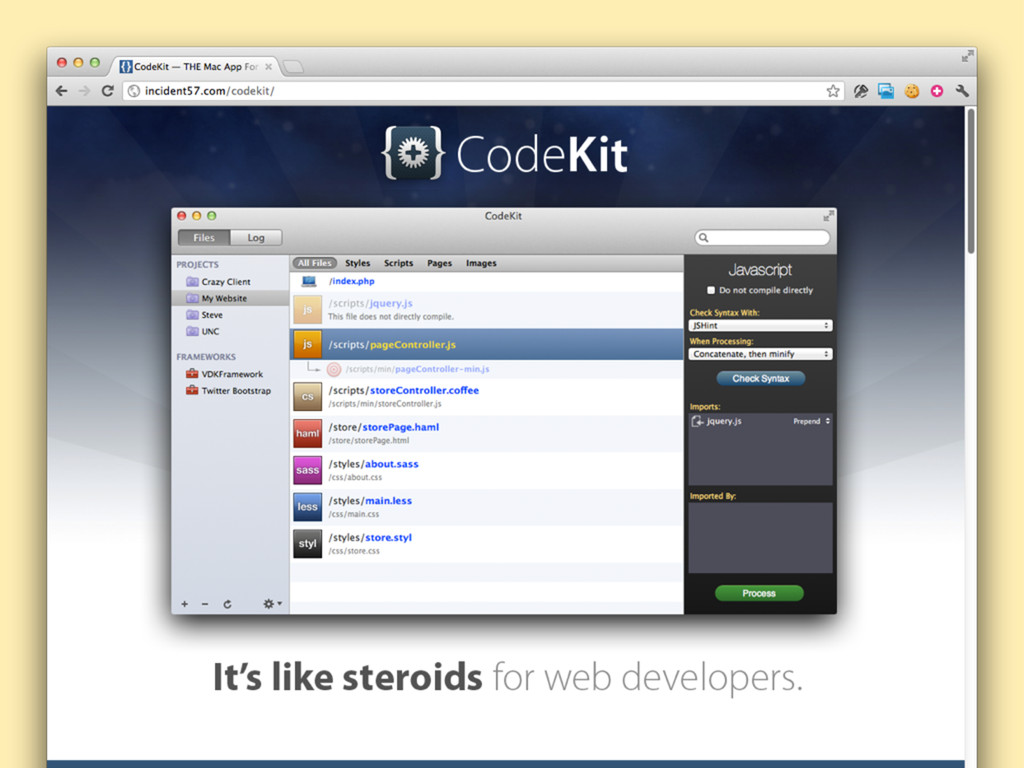Remove a project with the minus button

(204, 604)
